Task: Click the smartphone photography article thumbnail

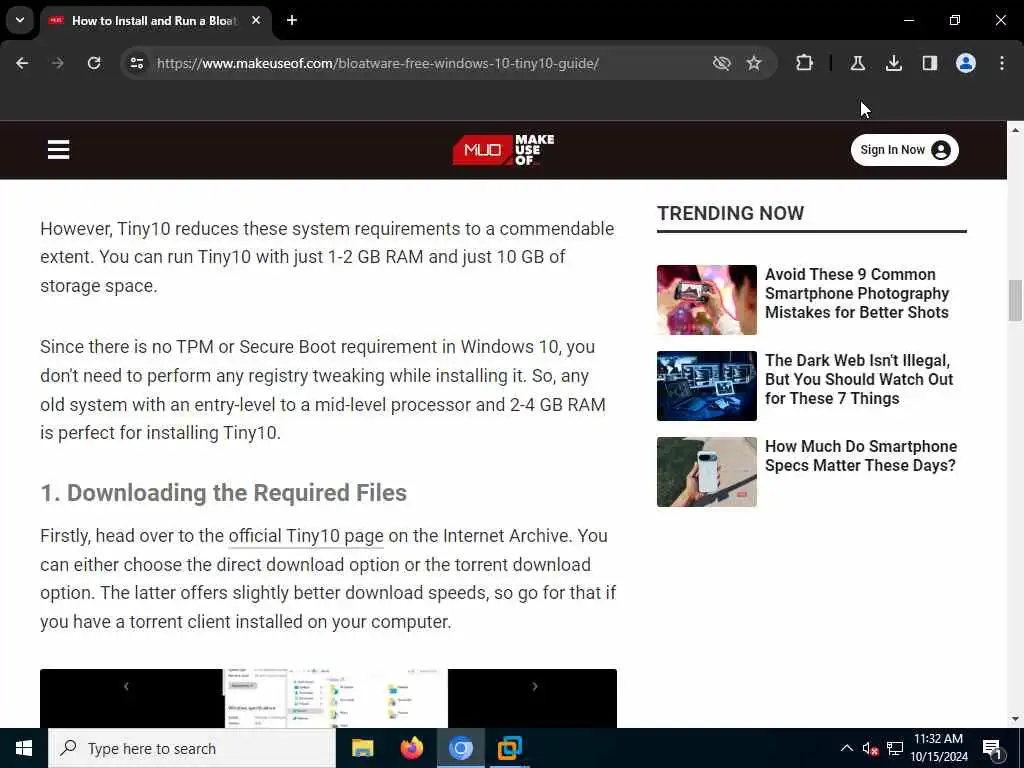Action: 707,300
